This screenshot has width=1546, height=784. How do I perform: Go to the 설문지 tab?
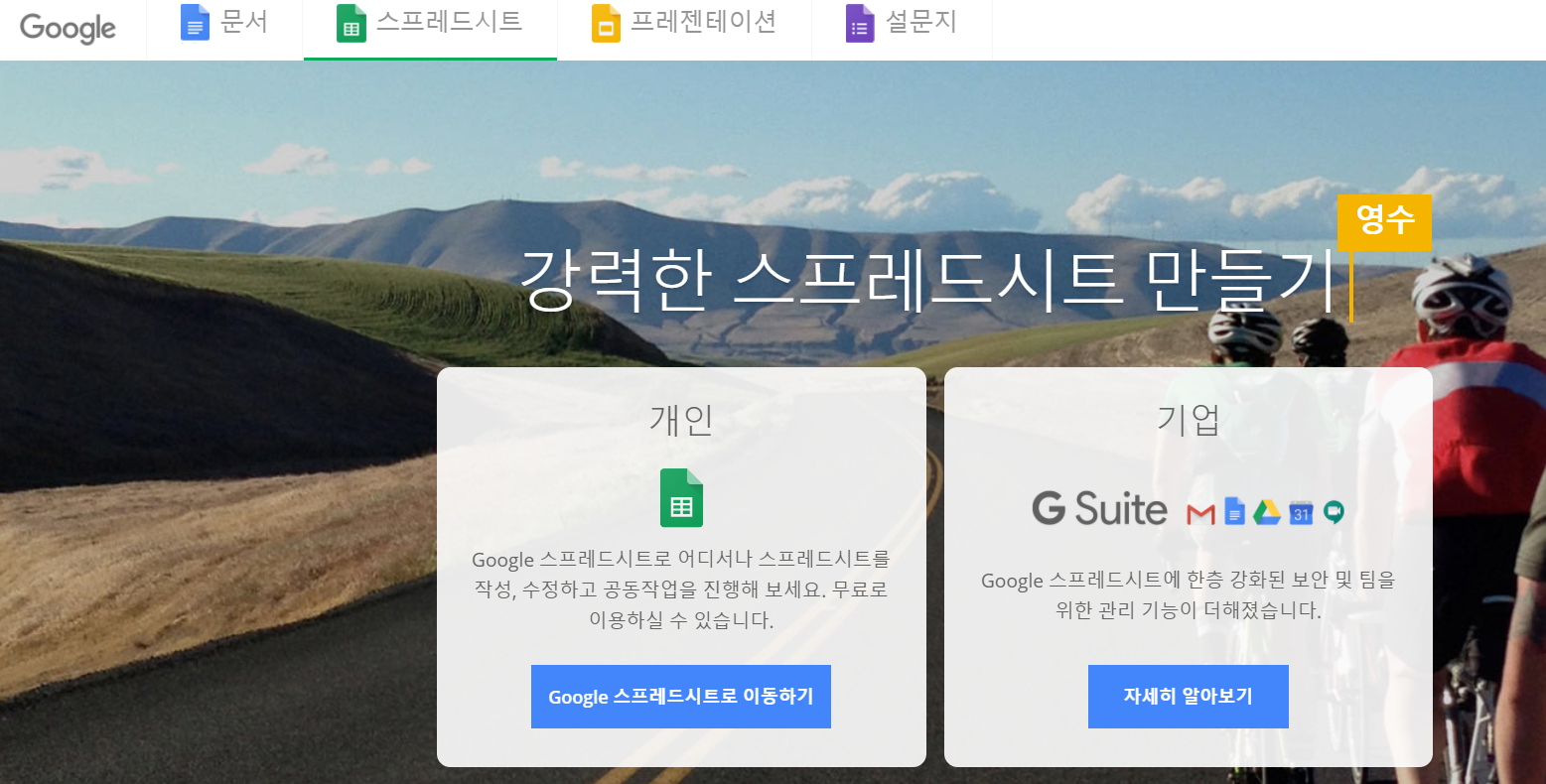pyautogui.click(x=902, y=29)
